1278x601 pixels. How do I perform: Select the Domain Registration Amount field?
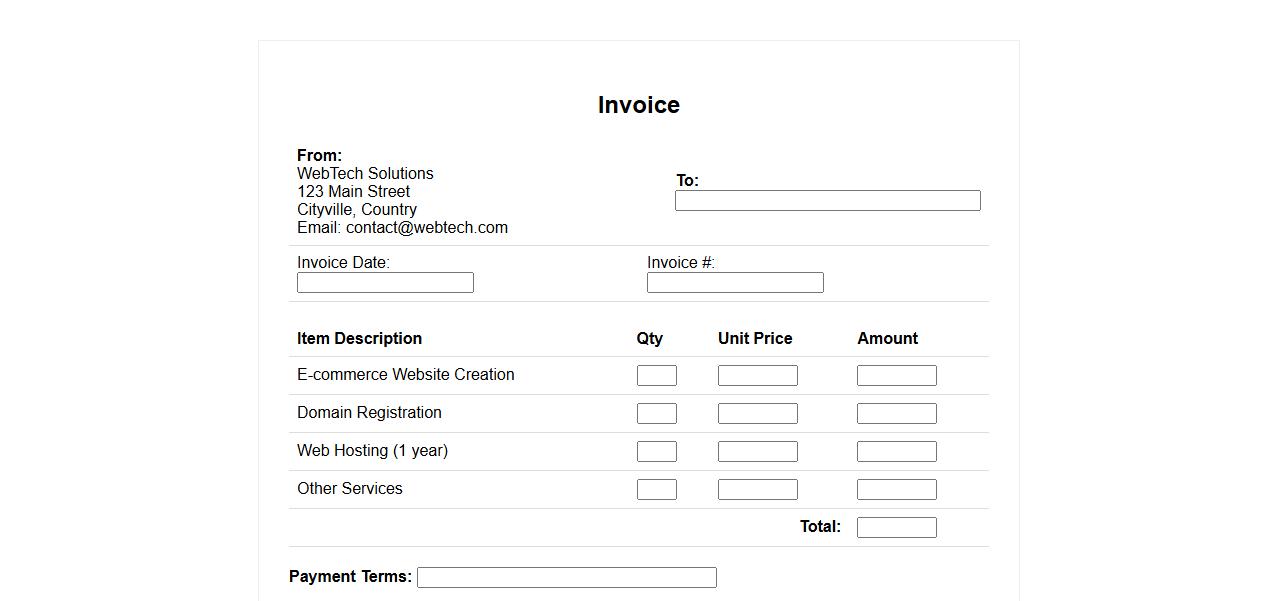pyautogui.click(x=896, y=414)
